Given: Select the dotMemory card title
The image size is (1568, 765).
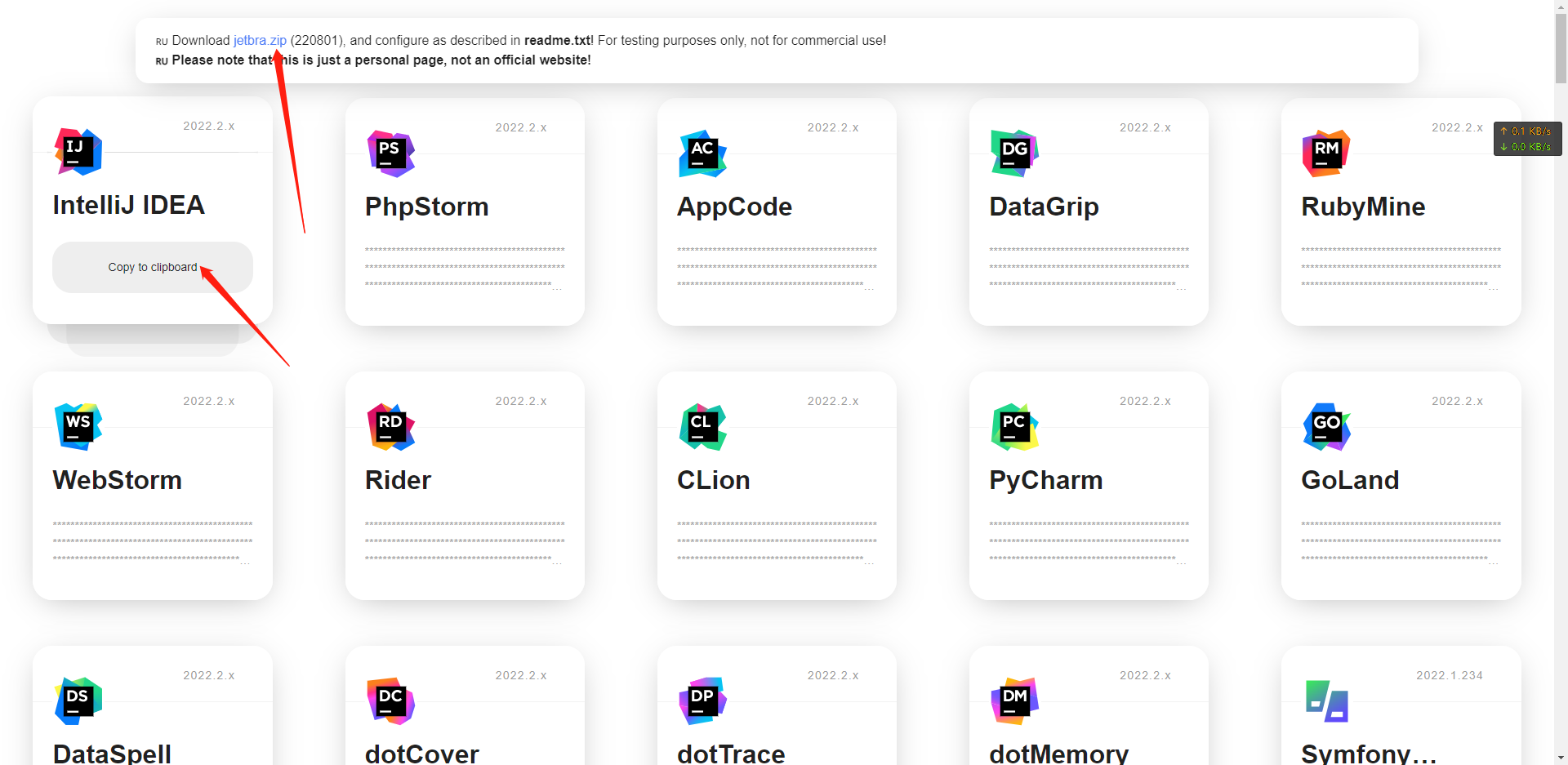Looking at the screenshot, I should [1059, 754].
